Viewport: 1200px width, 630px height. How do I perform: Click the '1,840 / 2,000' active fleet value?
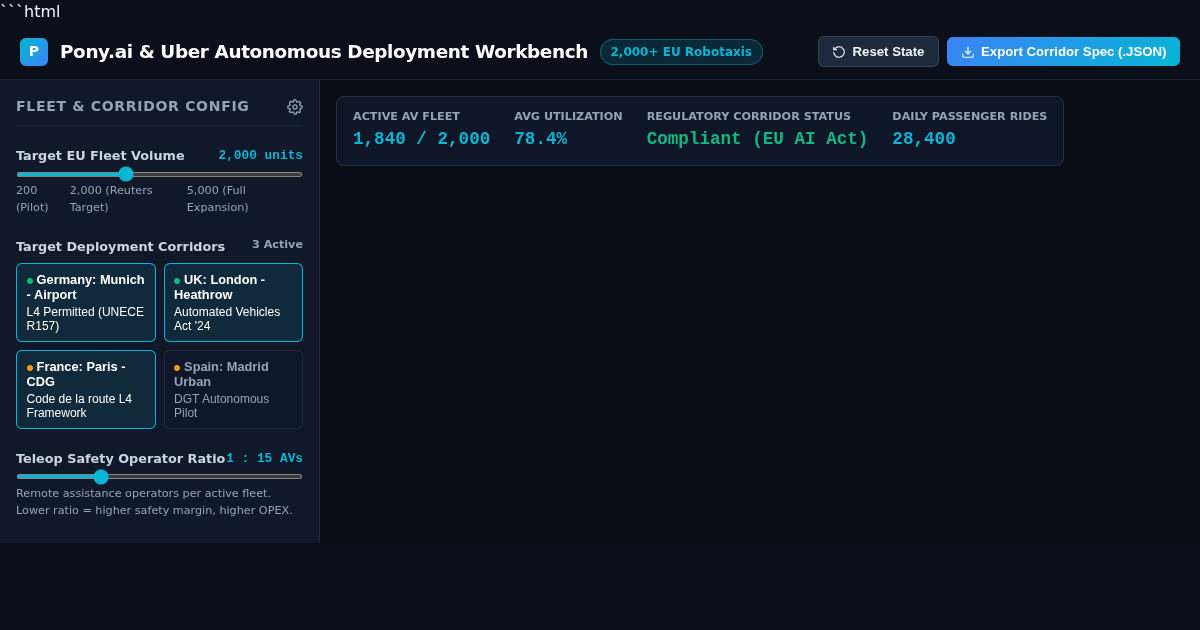point(421,139)
